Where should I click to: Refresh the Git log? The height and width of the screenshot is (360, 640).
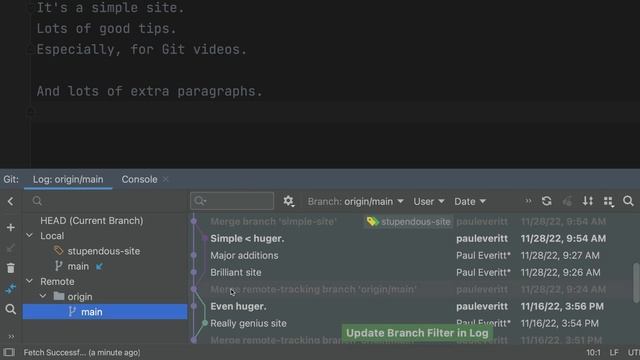click(547, 201)
